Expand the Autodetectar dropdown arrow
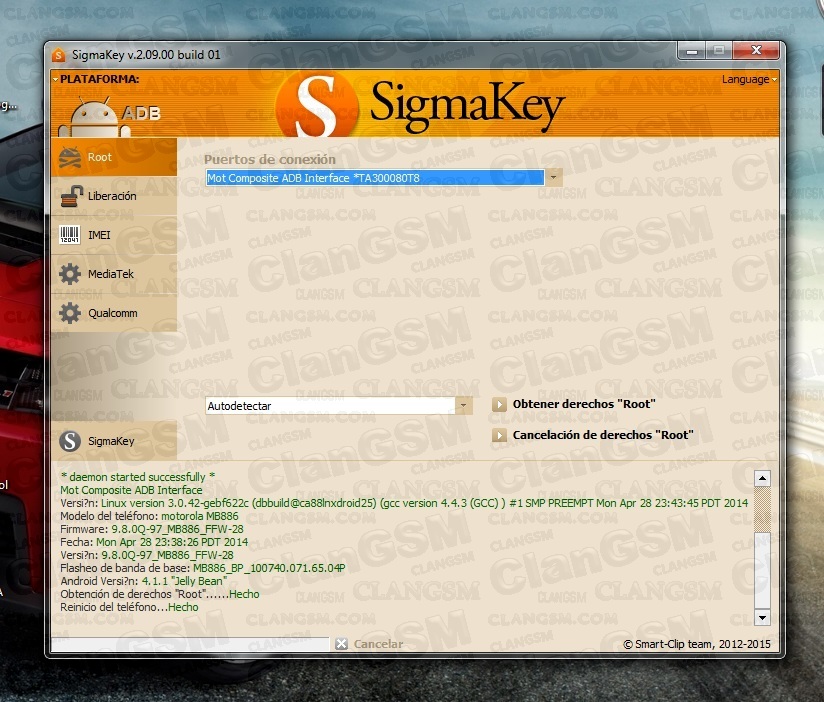The width and height of the screenshot is (824, 702). (x=464, y=406)
